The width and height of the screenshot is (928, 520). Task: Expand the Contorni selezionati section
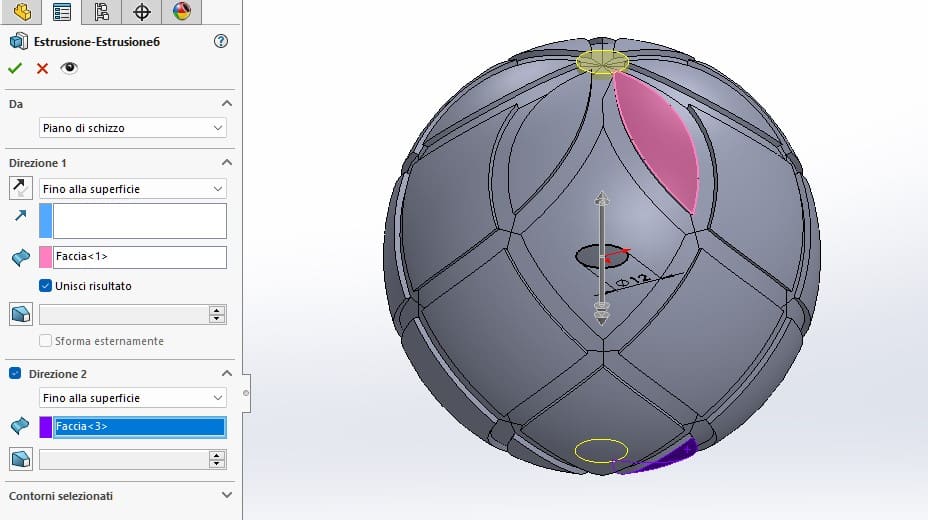(227, 495)
